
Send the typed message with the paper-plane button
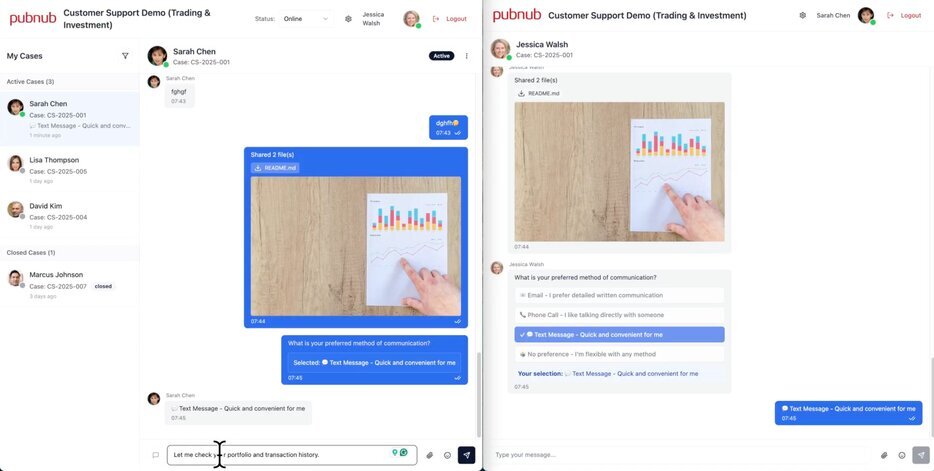(466, 455)
